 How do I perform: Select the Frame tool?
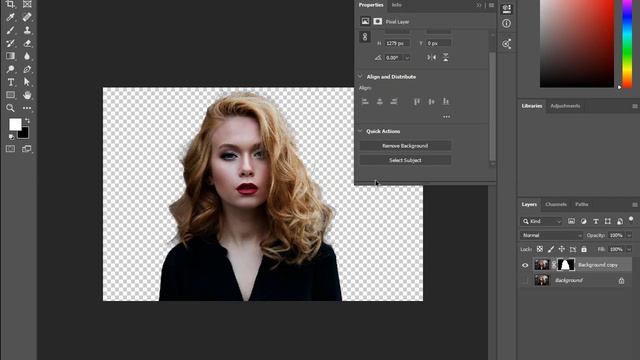[x=27, y=4]
